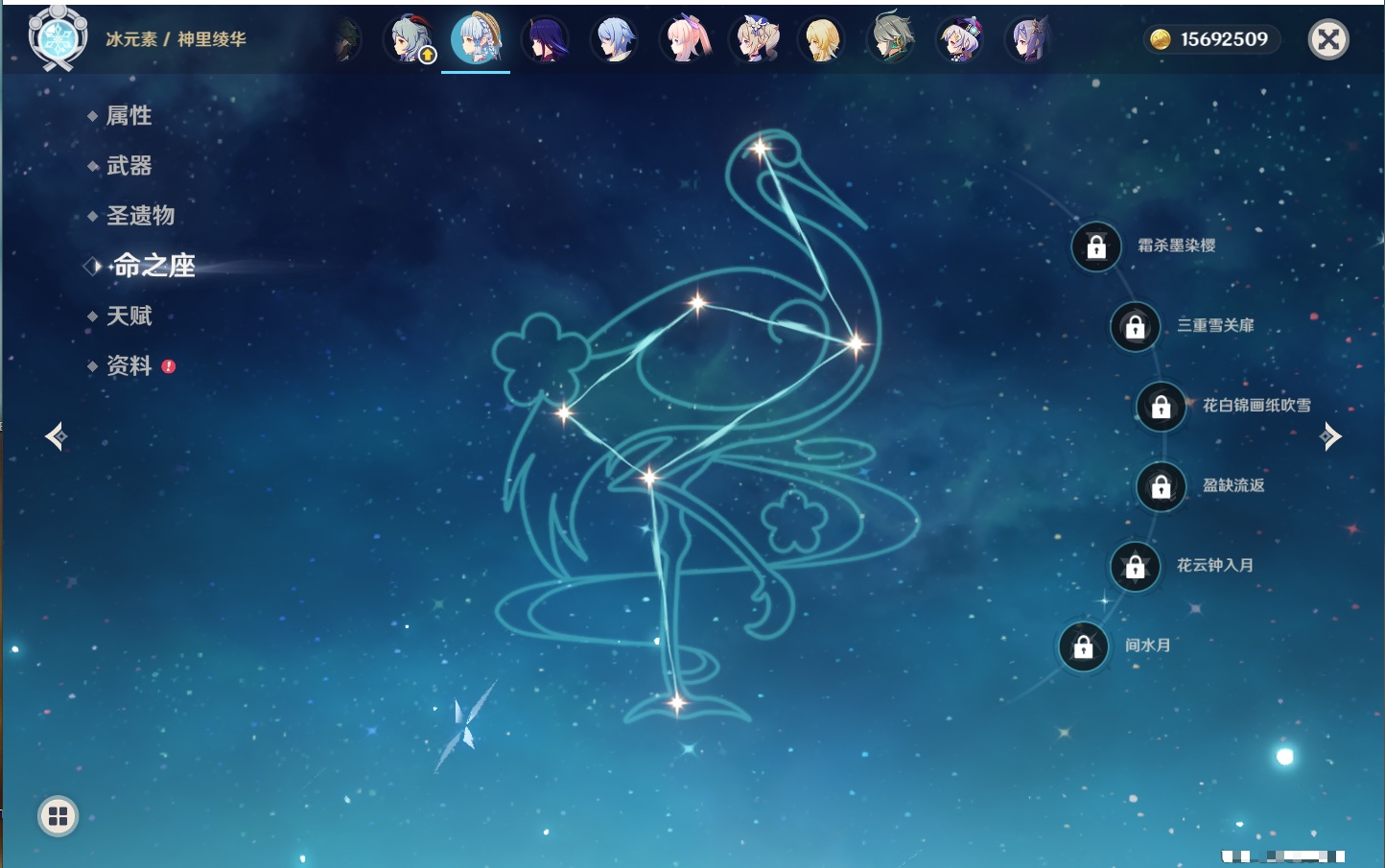Switch to the blonde Traveler avatar

(823, 39)
